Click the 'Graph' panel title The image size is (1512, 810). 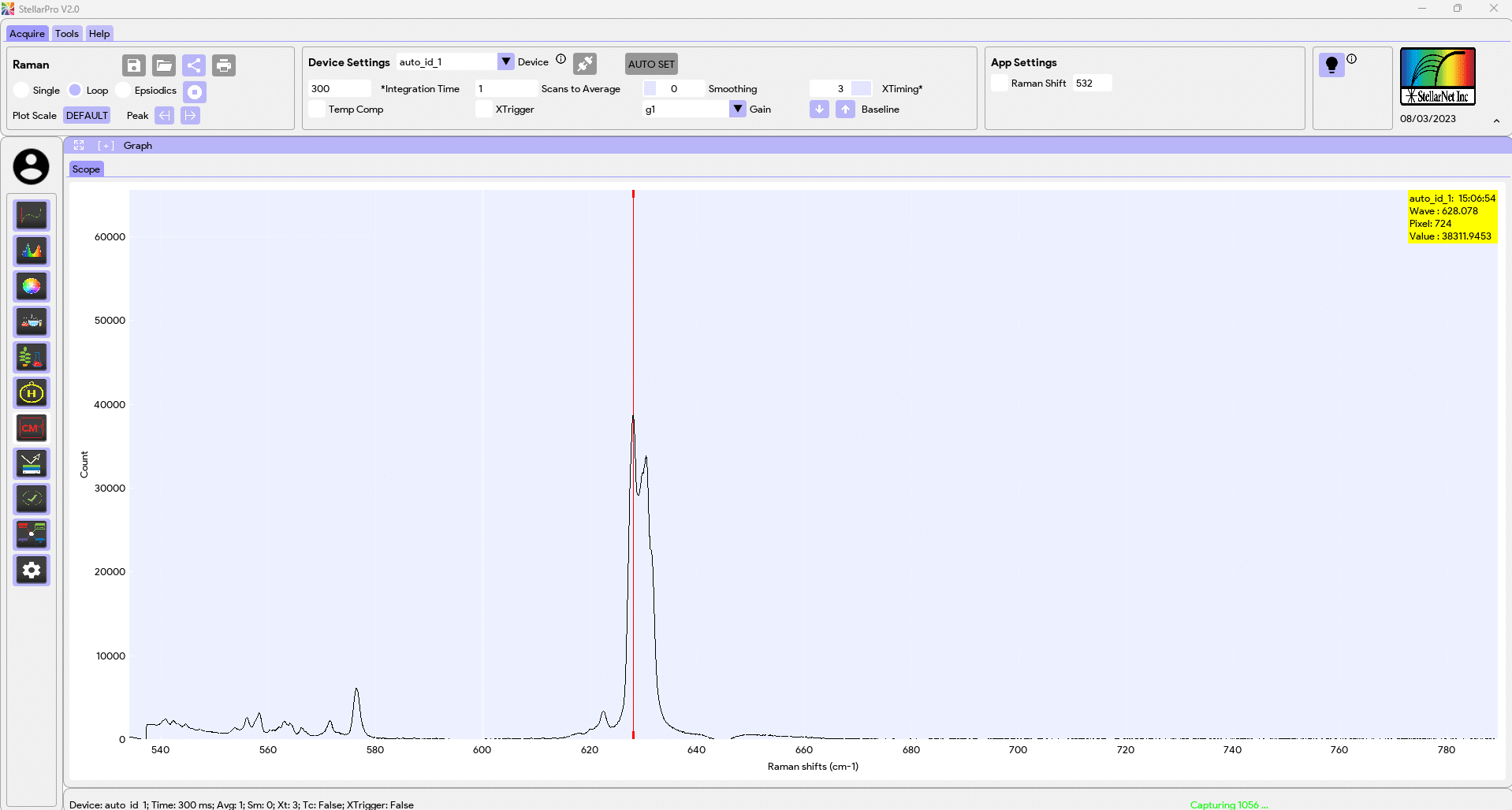click(x=138, y=146)
